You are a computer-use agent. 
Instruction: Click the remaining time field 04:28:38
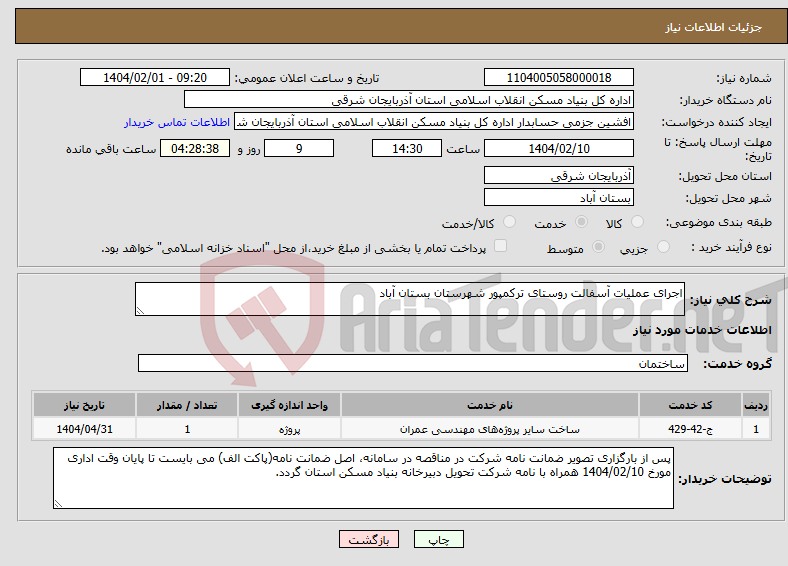(195, 148)
